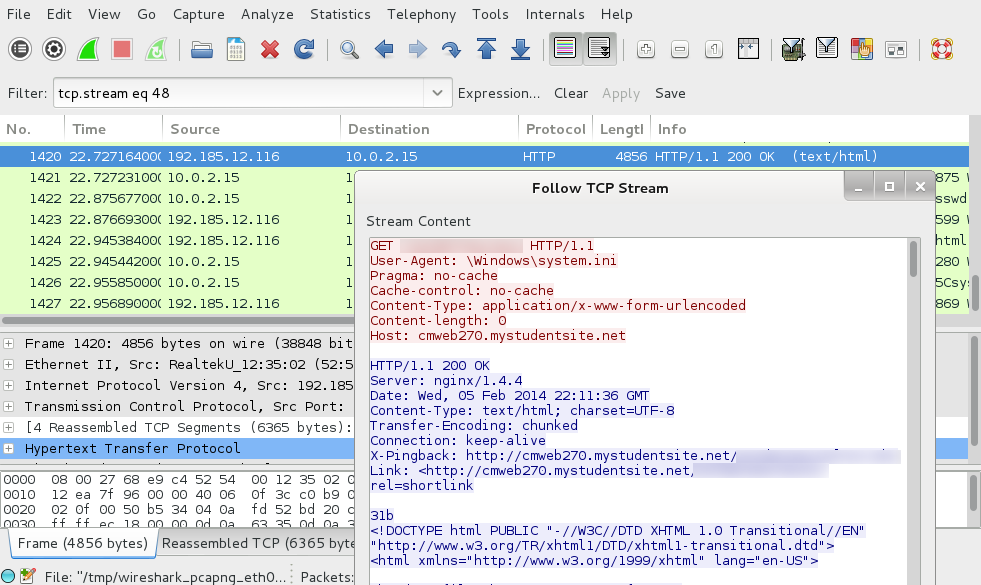This screenshot has width=981, height=585.
Task: Open the Tools menu
Action: point(490,14)
